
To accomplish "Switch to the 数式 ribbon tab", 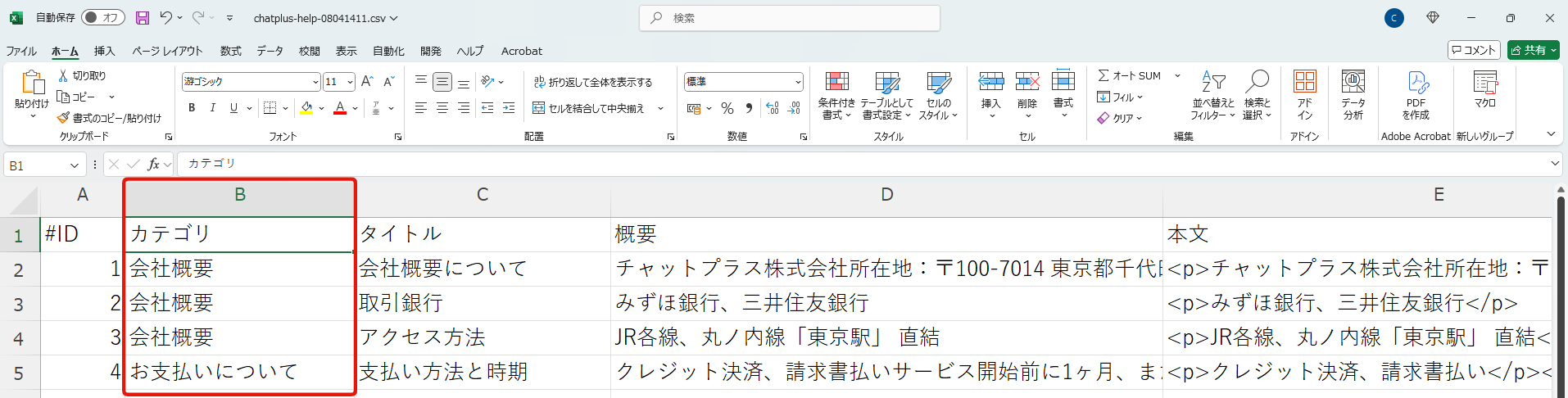I will pos(231,51).
